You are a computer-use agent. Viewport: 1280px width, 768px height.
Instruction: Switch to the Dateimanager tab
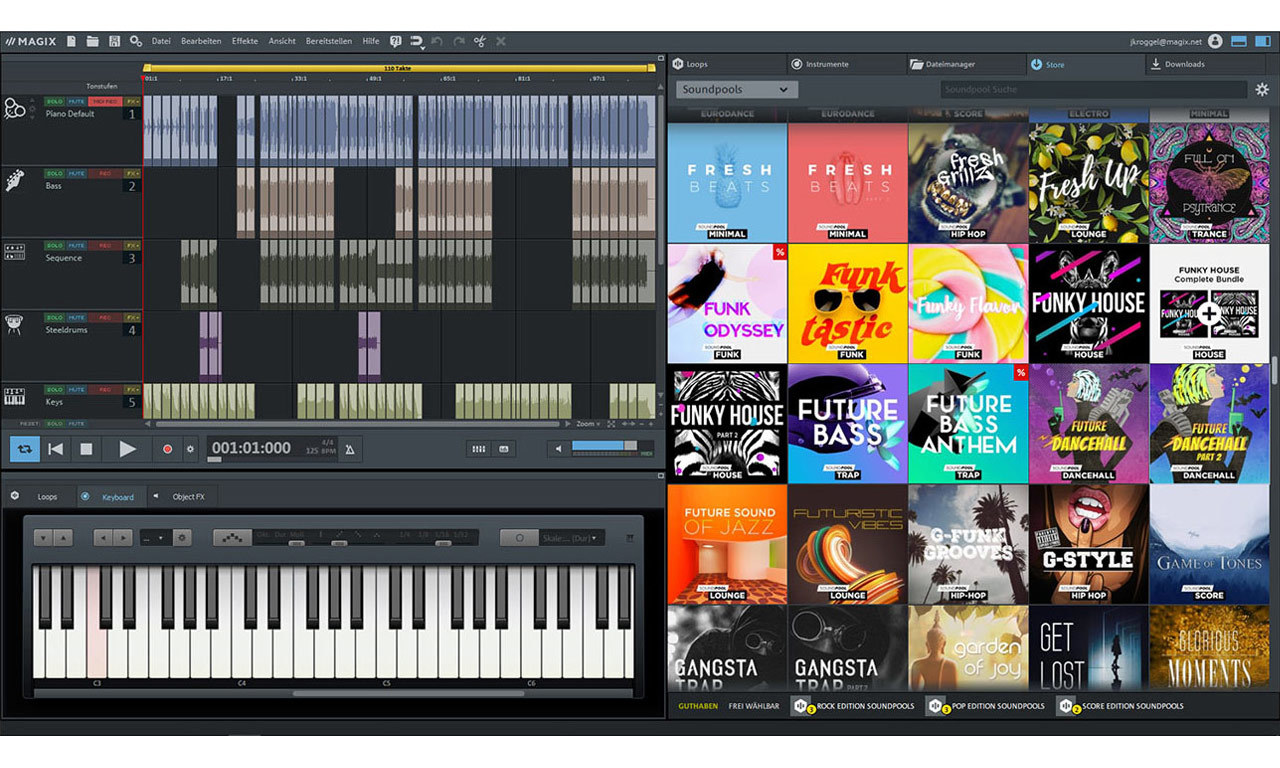(x=967, y=64)
